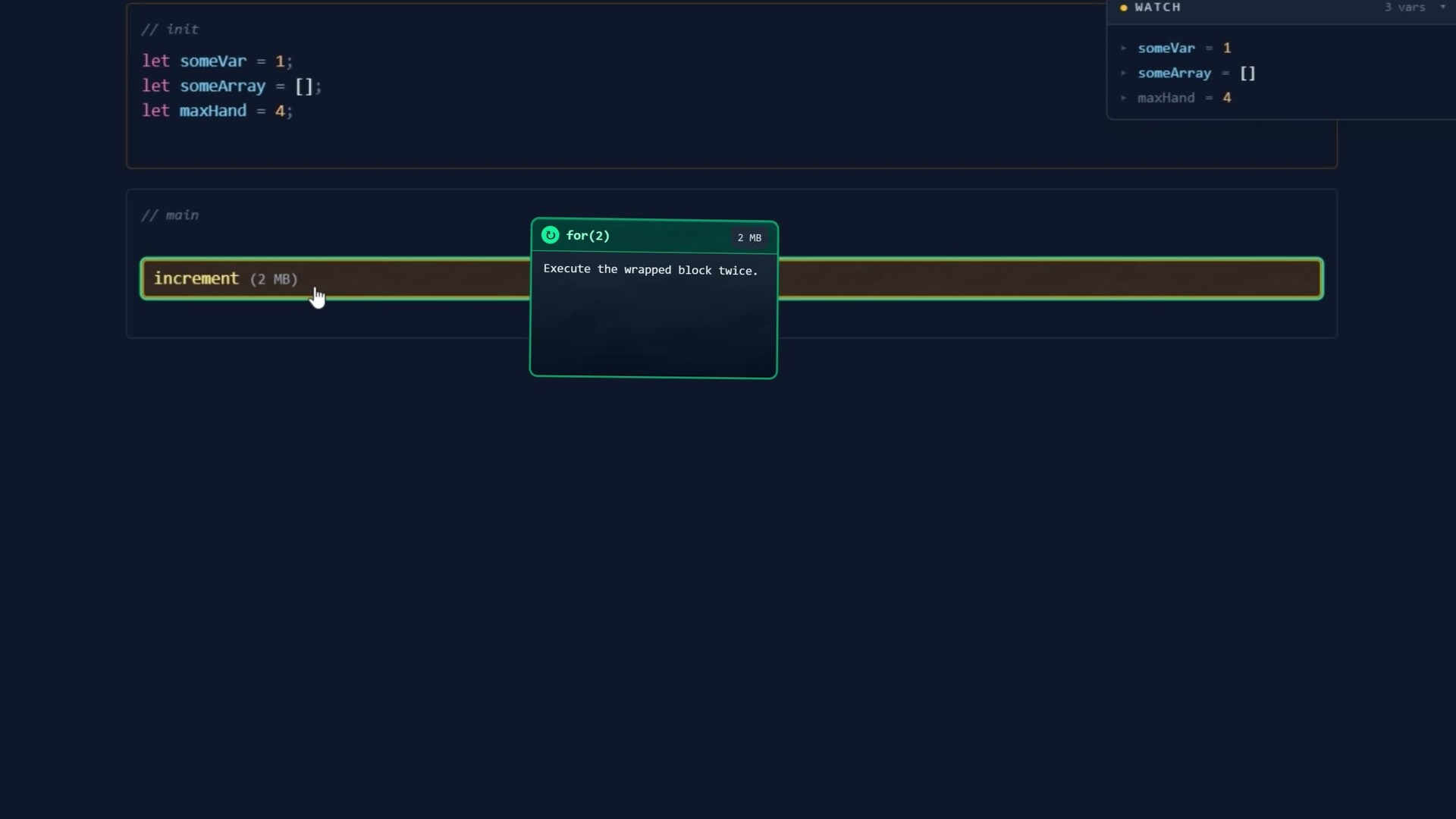This screenshot has width=1456, height=819.
Task: Click the yellow dot beside WATCH
Action: pos(1124,8)
